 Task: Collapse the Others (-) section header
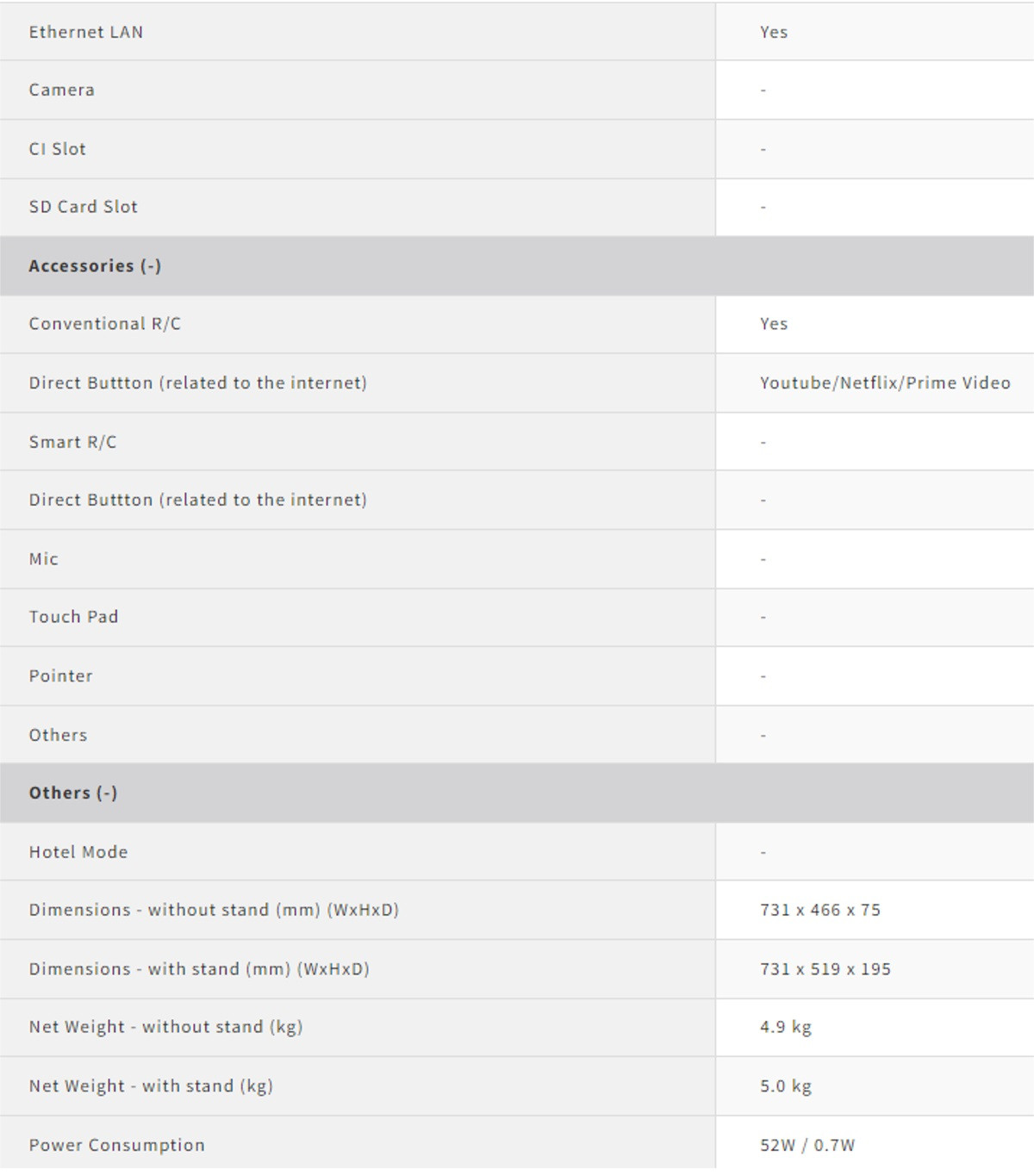(73, 793)
